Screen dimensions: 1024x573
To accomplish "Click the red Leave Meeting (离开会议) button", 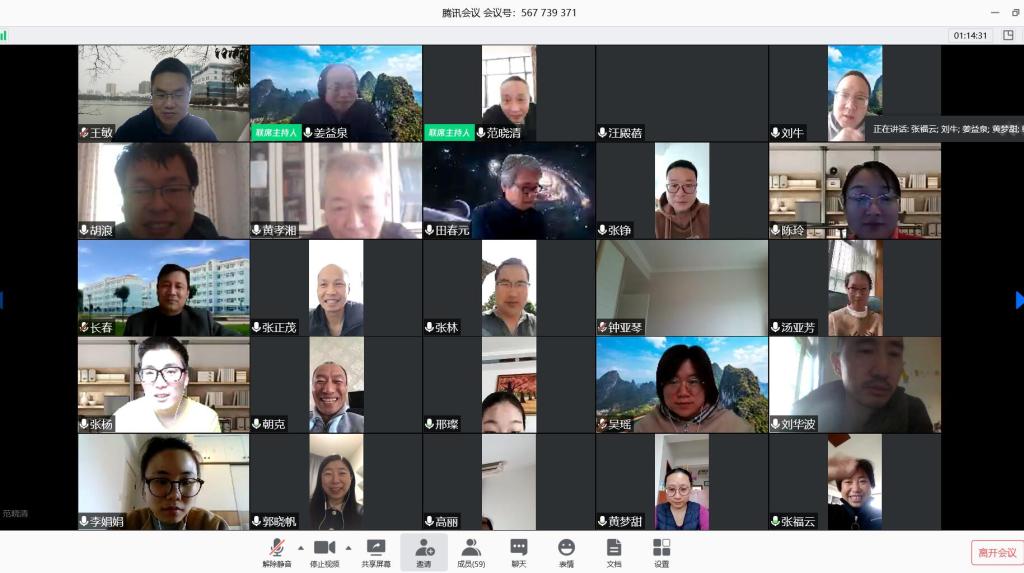I will [x=996, y=553].
